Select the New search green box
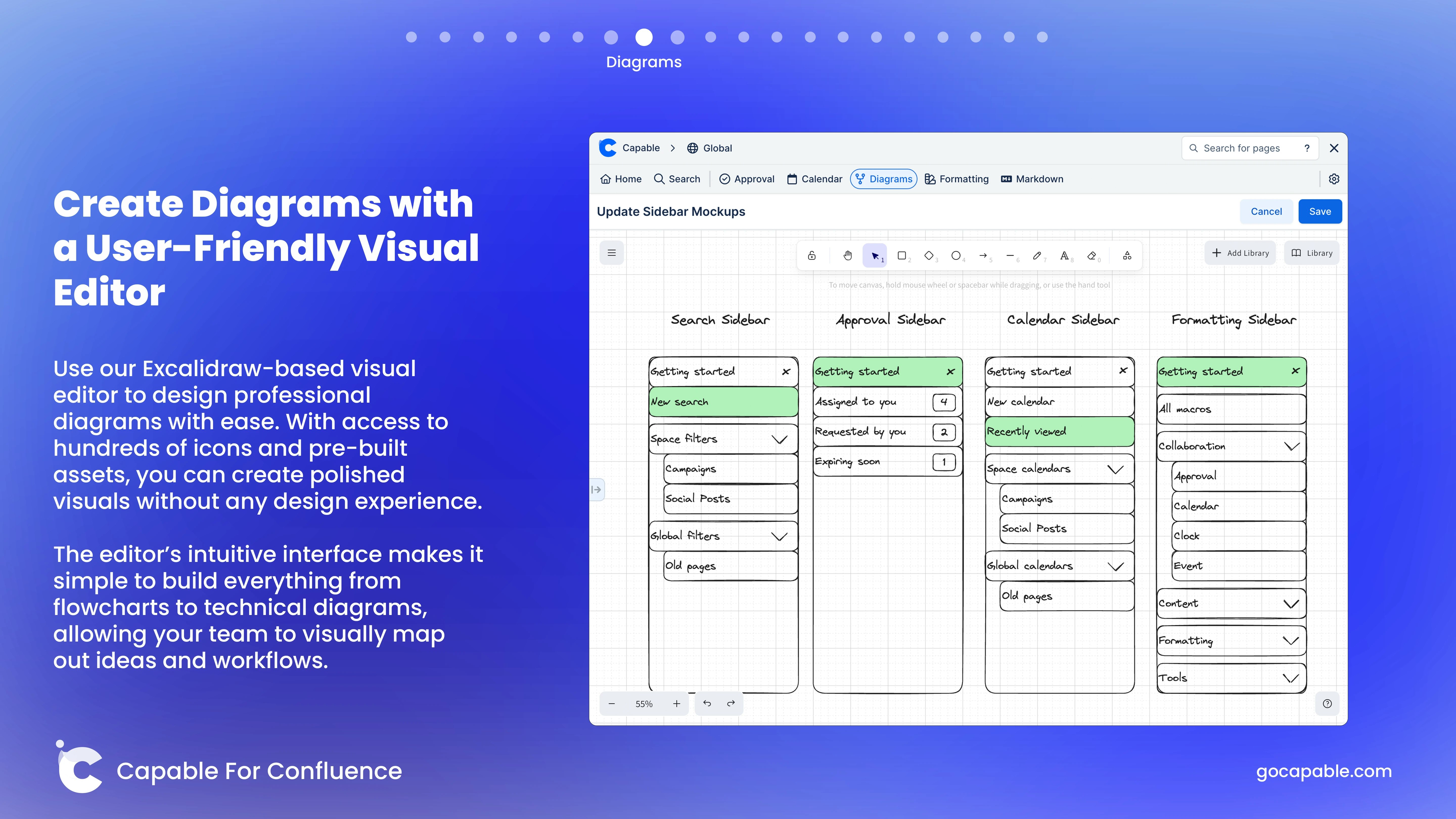 coord(723,402)
